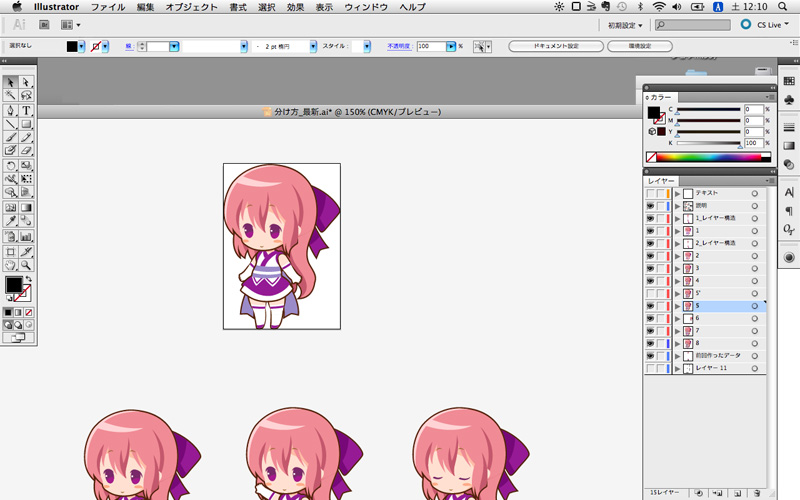Create new layer button in Layers panel

click(737, 493)
